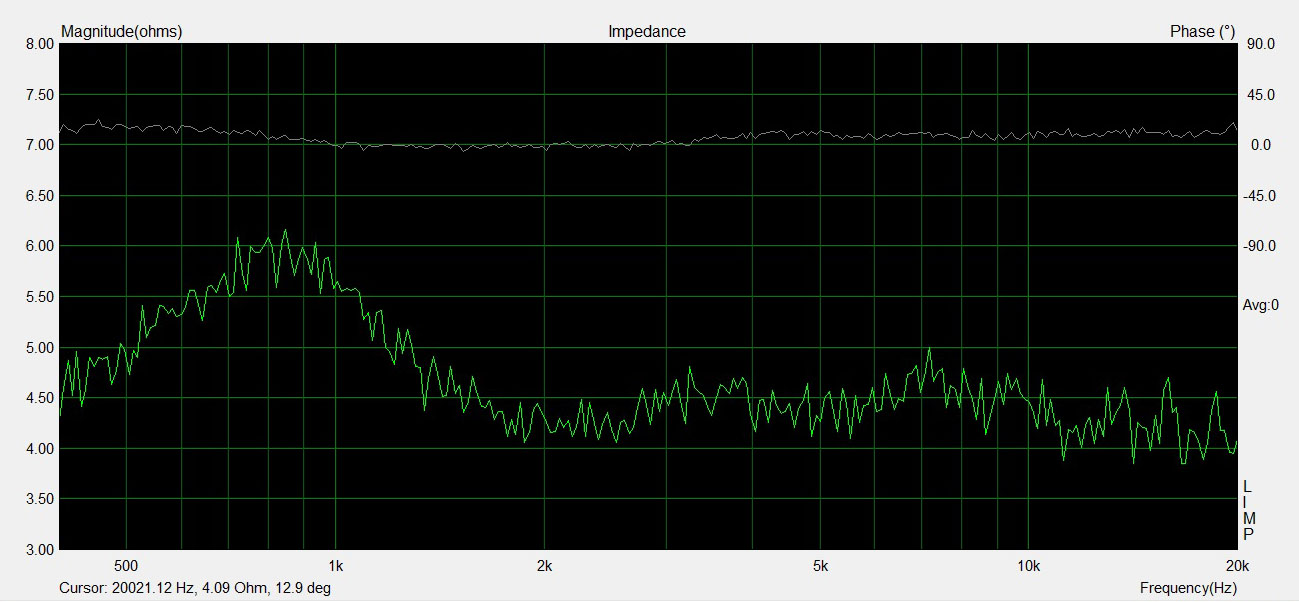Click the Magnitude(ohms) axis label
Viewport: 1299px width, 602px height.
(x=122, y=32)
